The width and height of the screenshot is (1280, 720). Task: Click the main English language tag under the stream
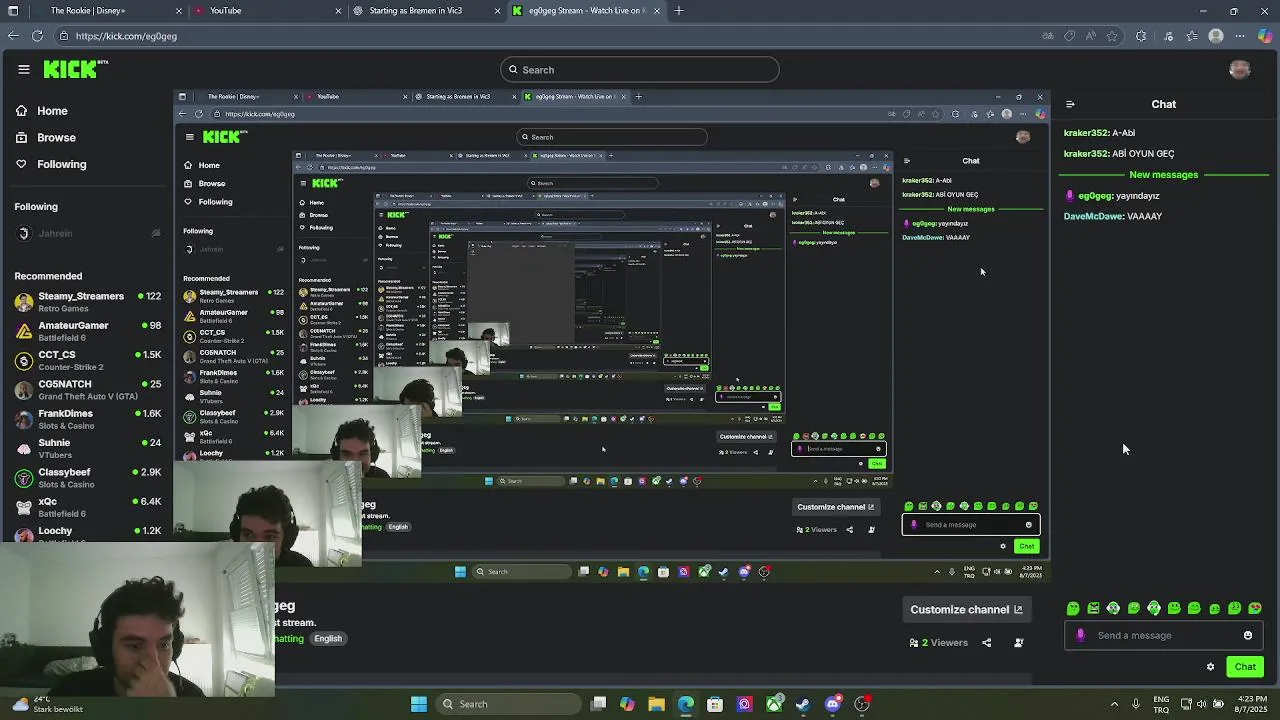click(328, 639)
